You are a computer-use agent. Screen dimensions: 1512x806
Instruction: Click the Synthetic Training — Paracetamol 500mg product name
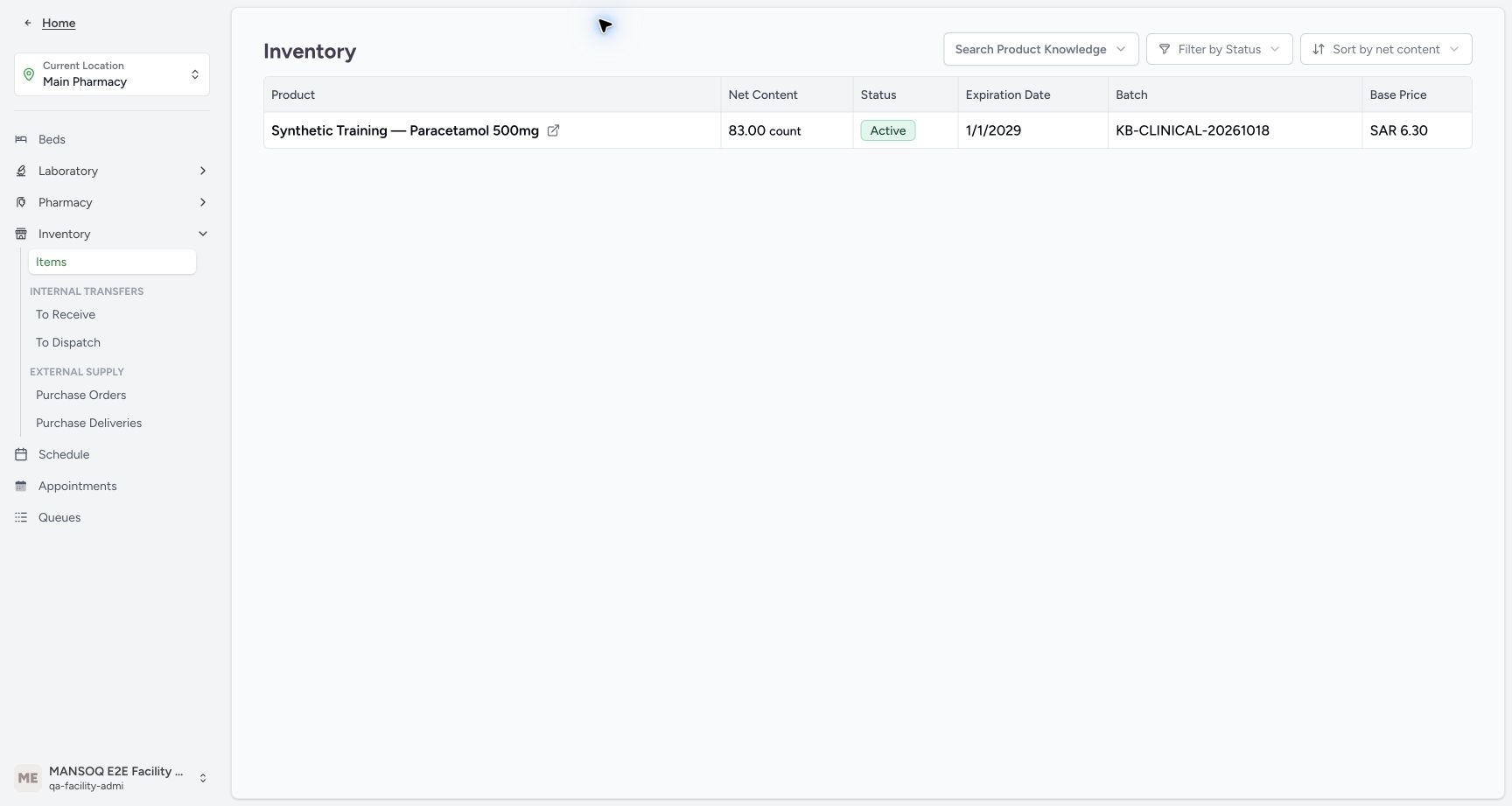point(405,130)
